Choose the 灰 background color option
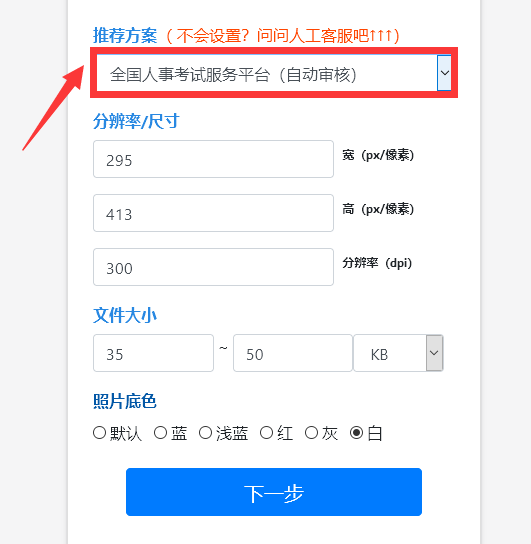This screenshot has width=531, height=544. (311, 433)
